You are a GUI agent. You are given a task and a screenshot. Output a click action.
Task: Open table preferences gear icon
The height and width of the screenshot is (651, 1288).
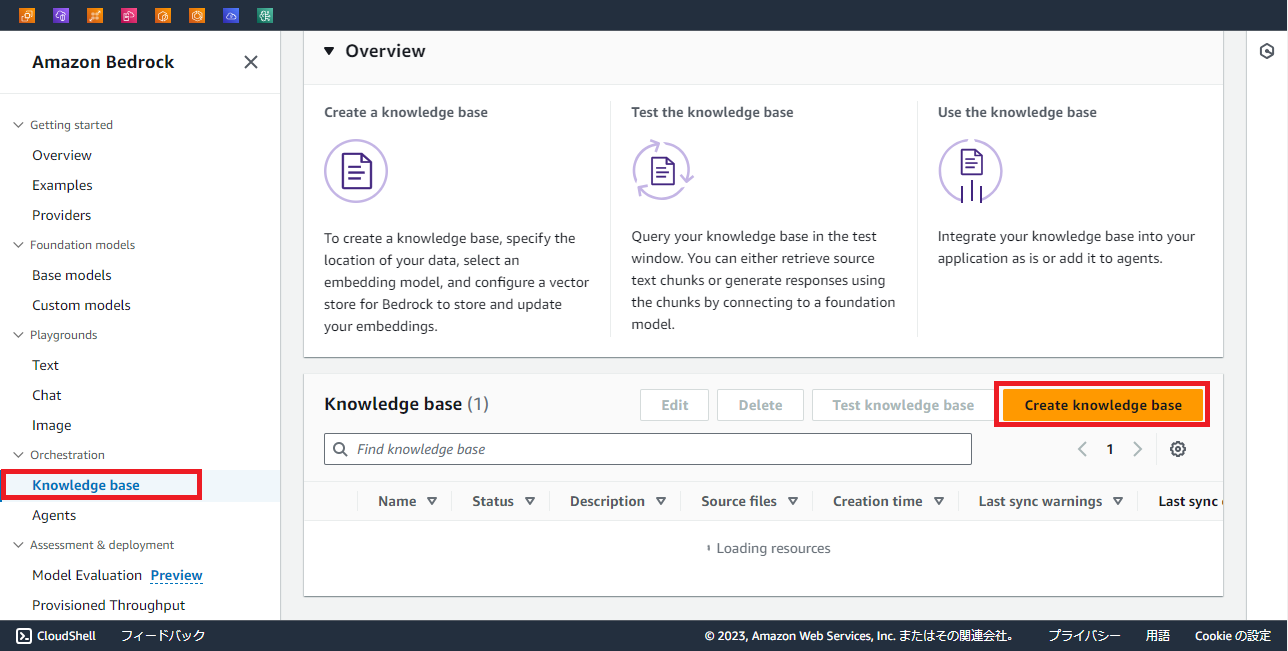click(1178, 449)
